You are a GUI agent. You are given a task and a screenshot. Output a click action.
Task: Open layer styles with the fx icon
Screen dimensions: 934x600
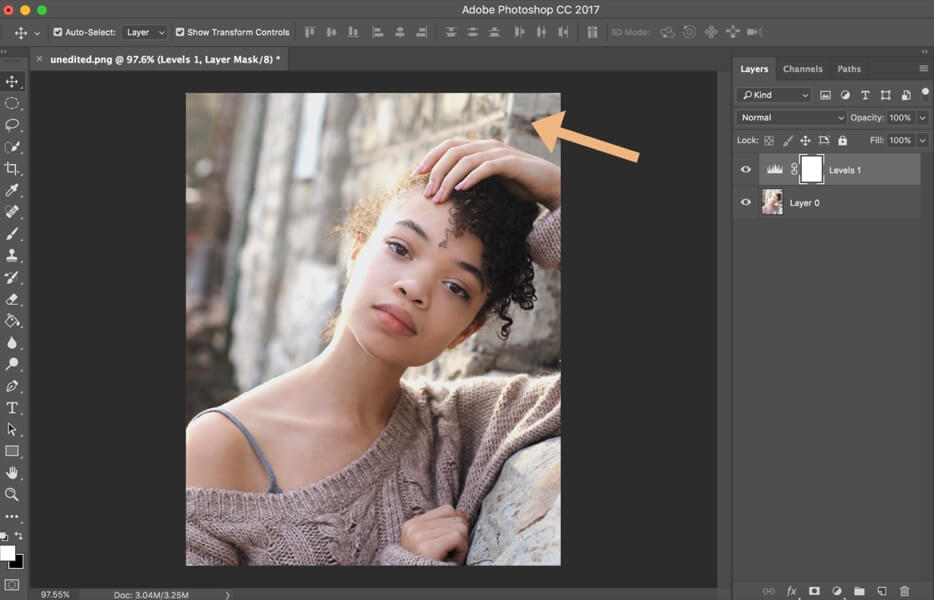[x=791, y=589]
